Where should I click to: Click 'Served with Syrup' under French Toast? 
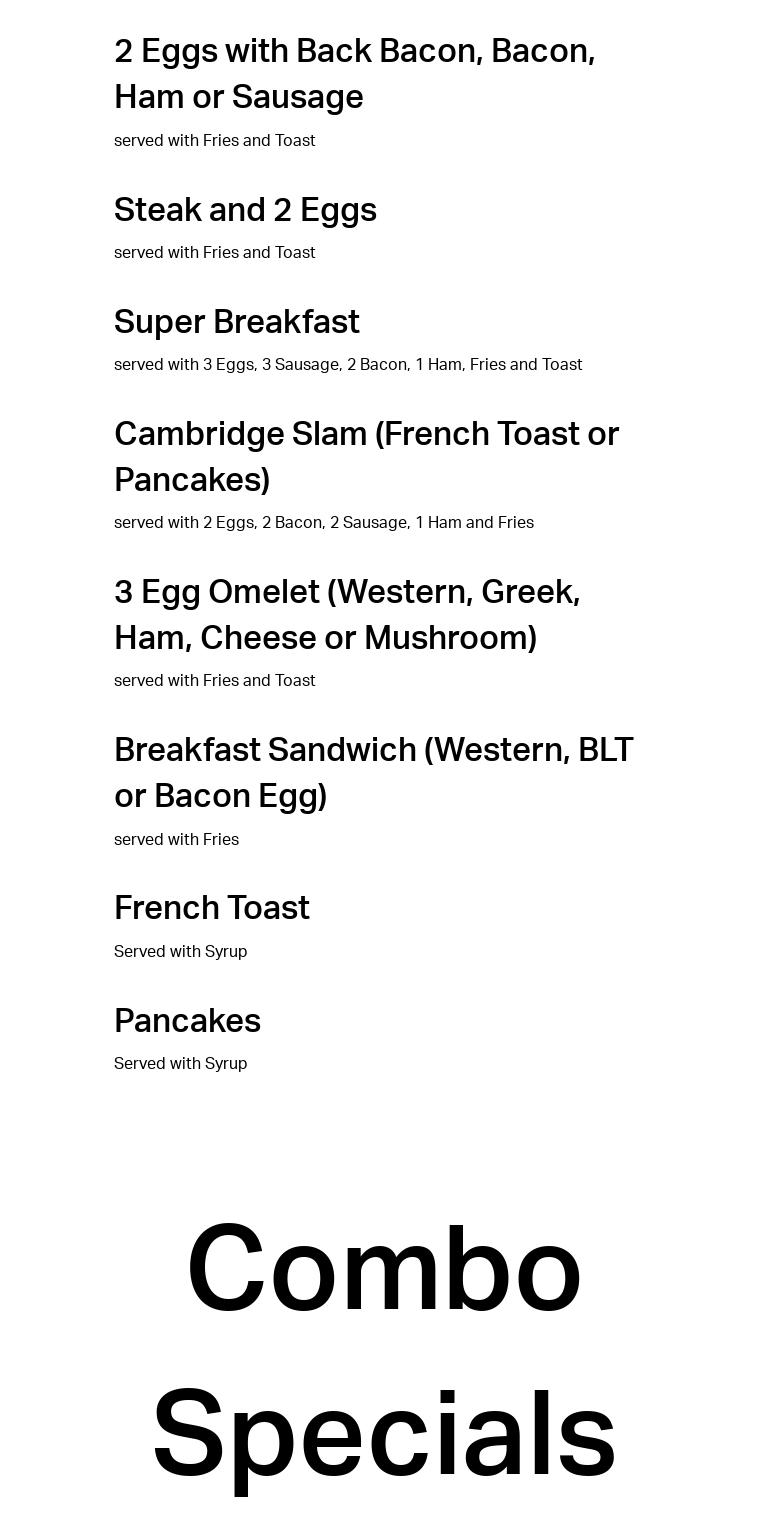(180, 952)
